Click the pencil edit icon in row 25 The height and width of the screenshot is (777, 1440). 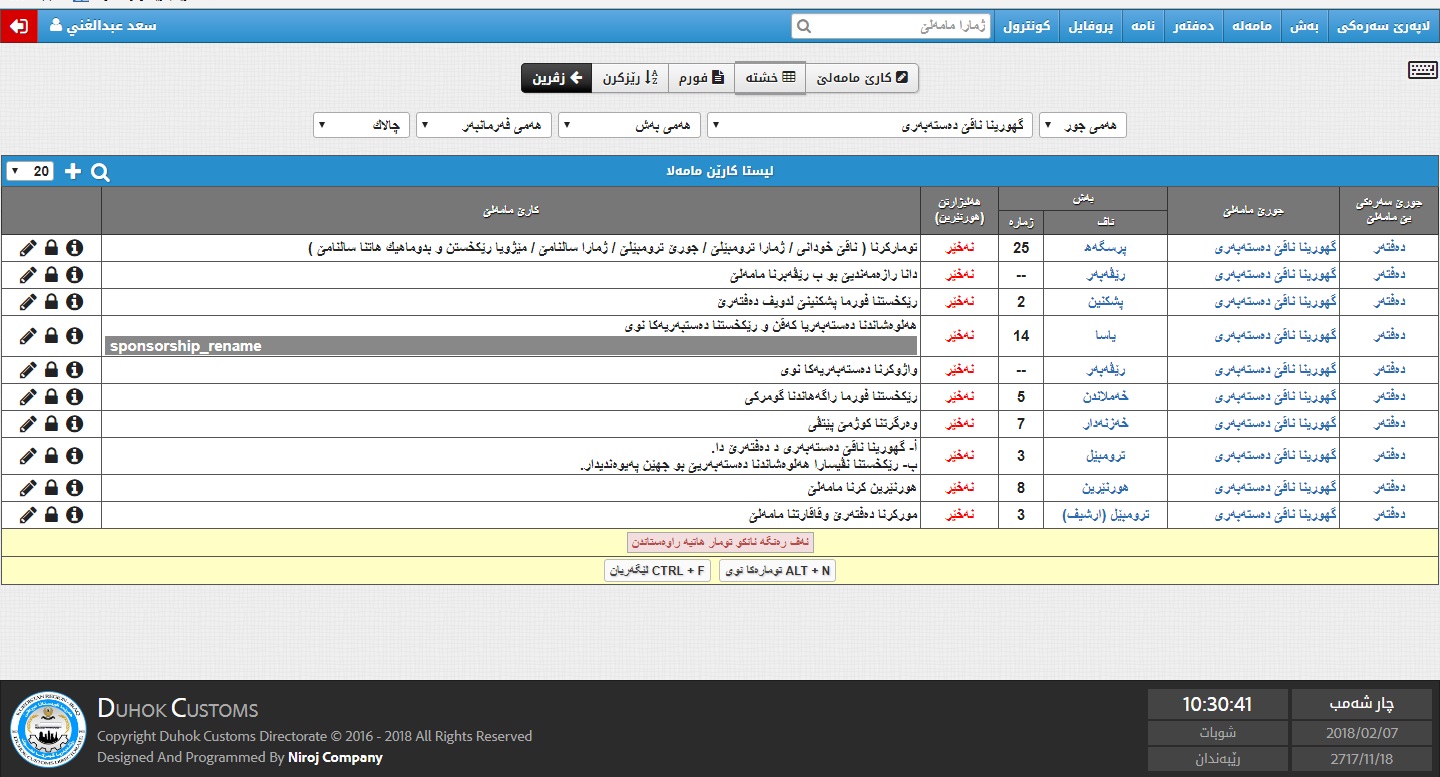(27, 247)
